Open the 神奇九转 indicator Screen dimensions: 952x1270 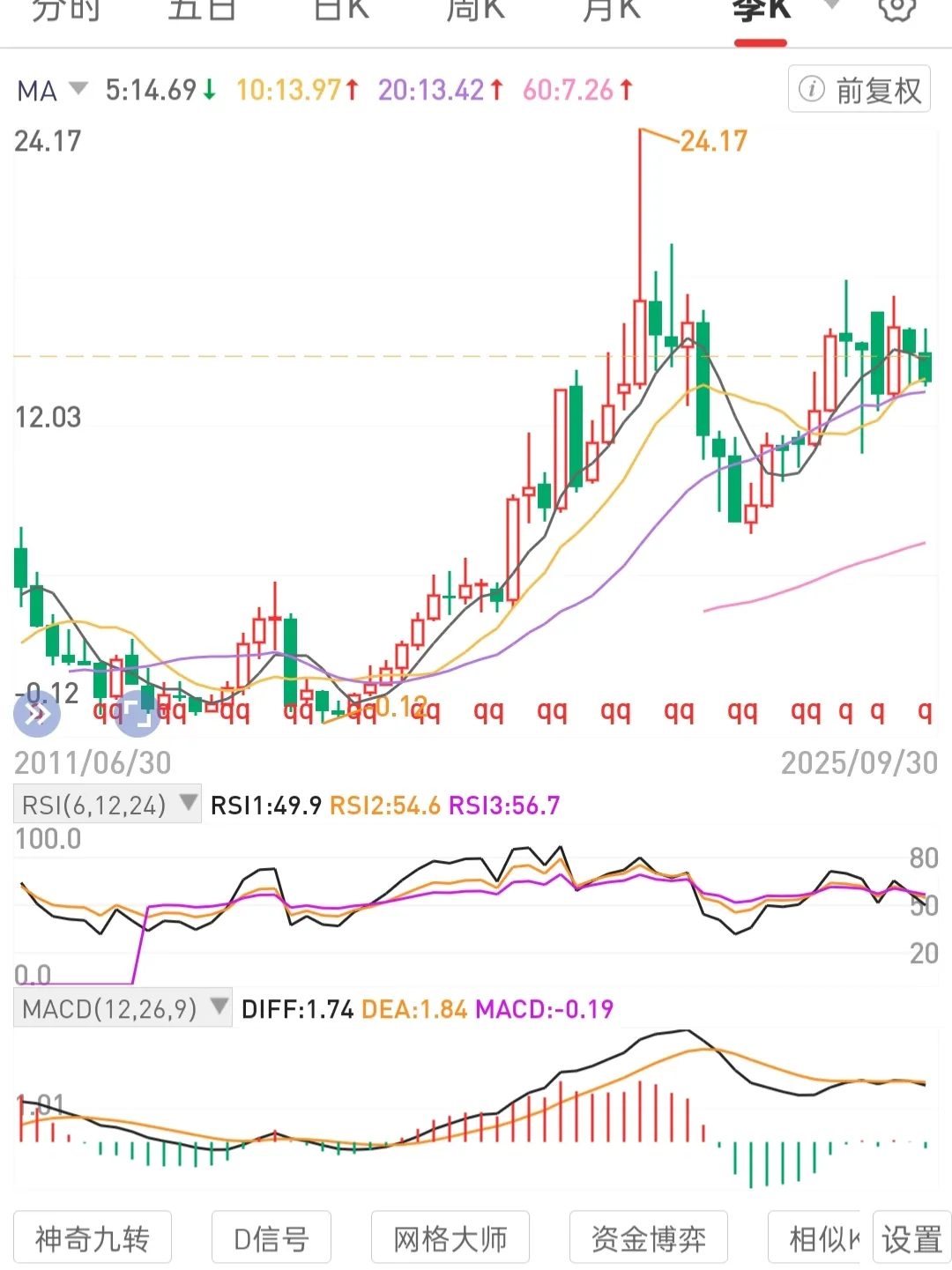[x=93, y=1238]
